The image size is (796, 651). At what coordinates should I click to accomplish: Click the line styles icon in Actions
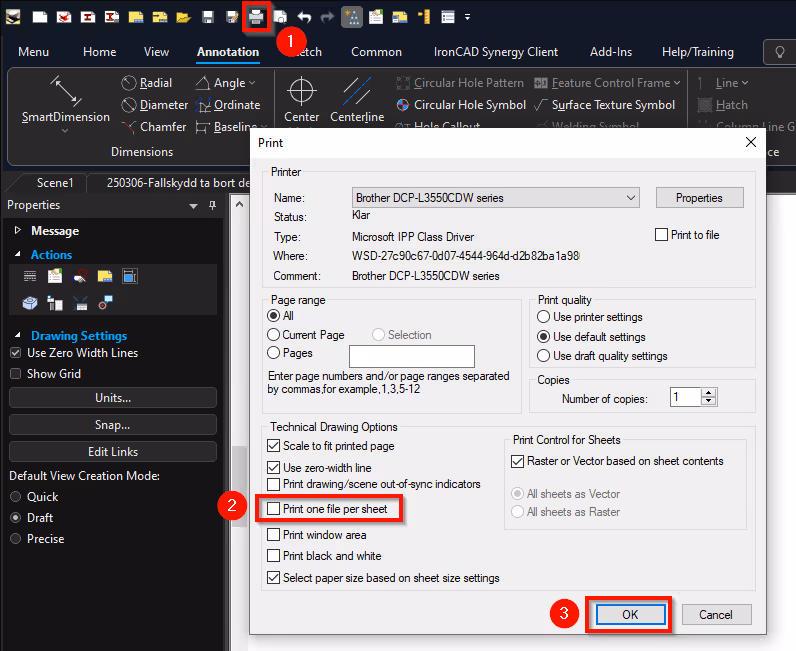click(x=30, y=276)
